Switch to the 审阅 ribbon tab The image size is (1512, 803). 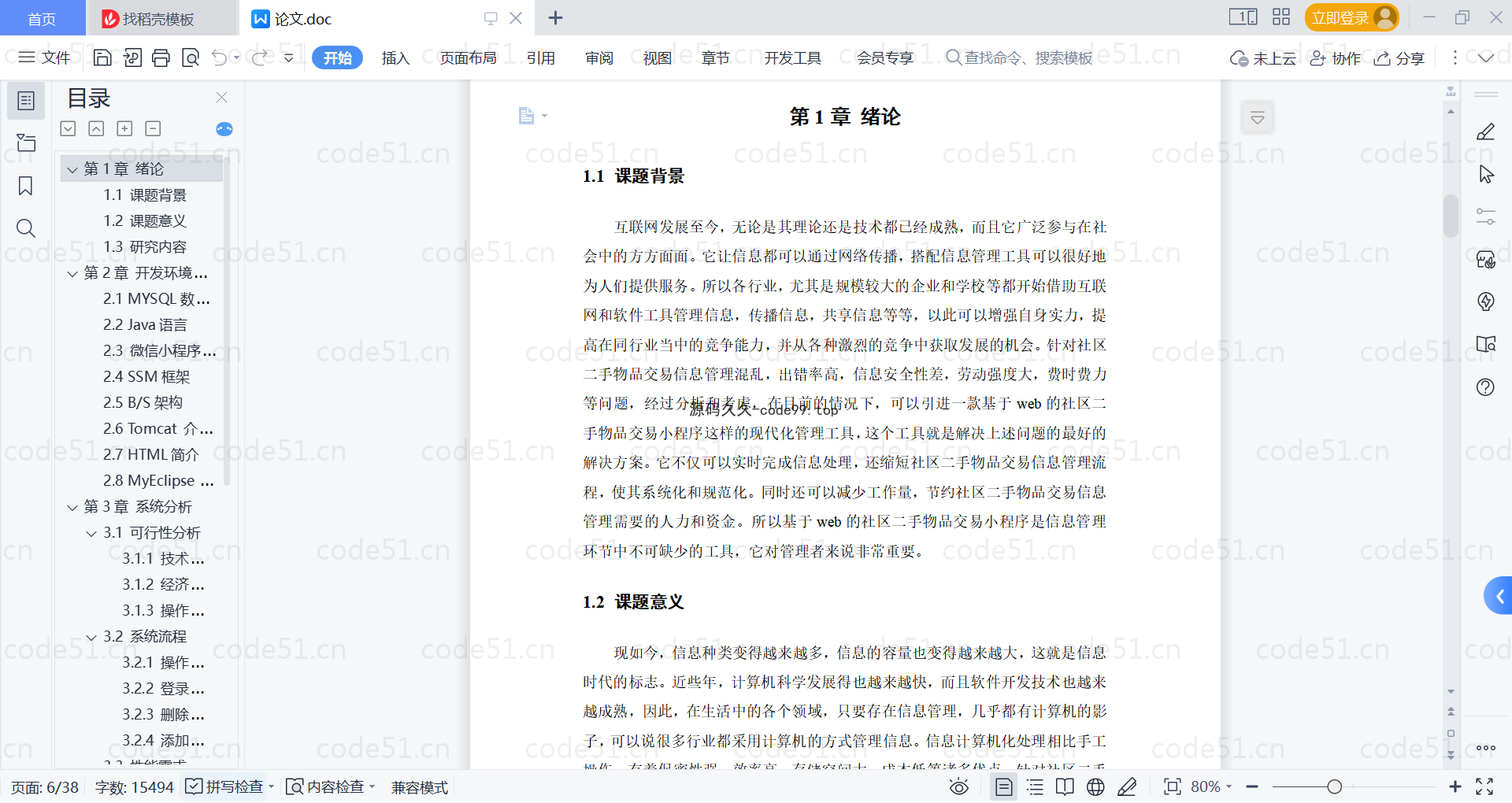coord(599,57)
